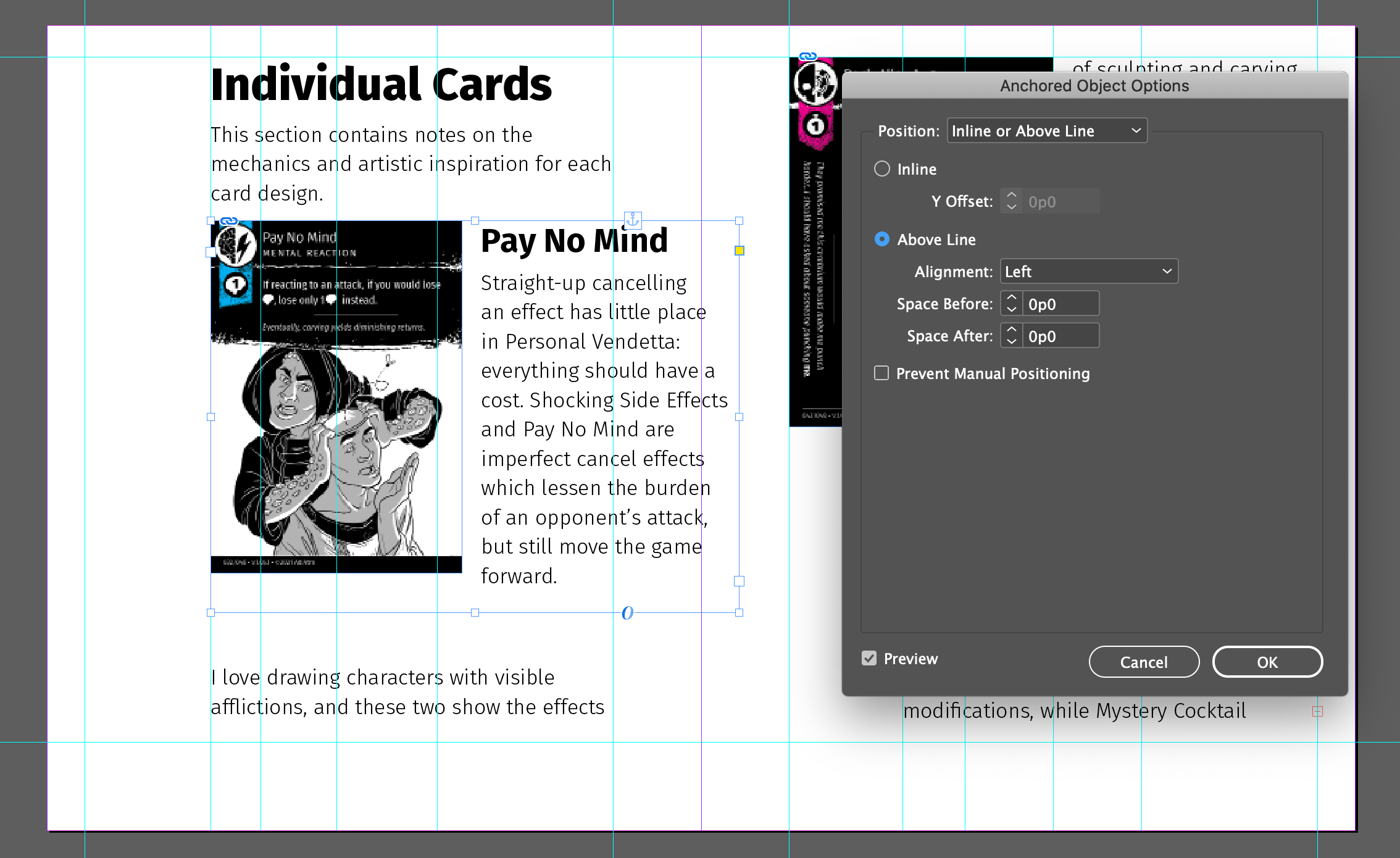Expand the Alignment dropdown
This screenshot has height=858, width=1400.
(1089, 272)
